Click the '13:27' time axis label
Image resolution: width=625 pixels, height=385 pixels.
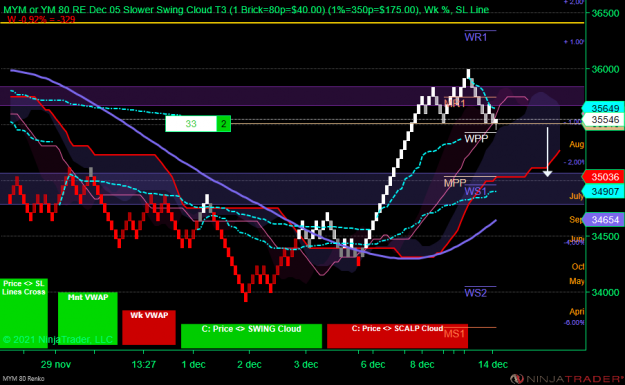(143, 364)
